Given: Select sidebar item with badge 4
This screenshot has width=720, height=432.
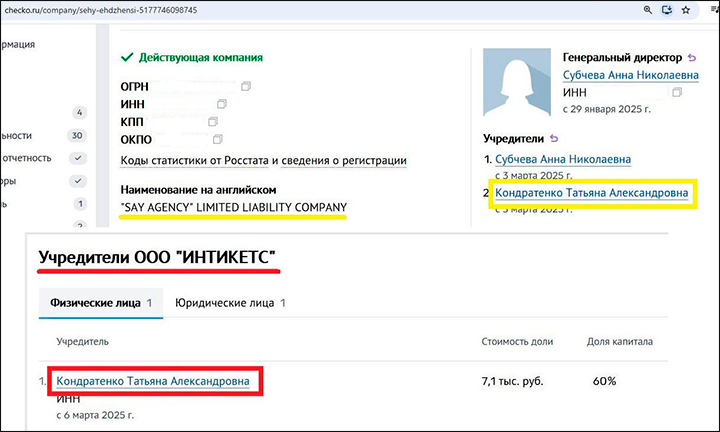Looking at the screenshot, I should pyautogui.click(x=79, y=112).
